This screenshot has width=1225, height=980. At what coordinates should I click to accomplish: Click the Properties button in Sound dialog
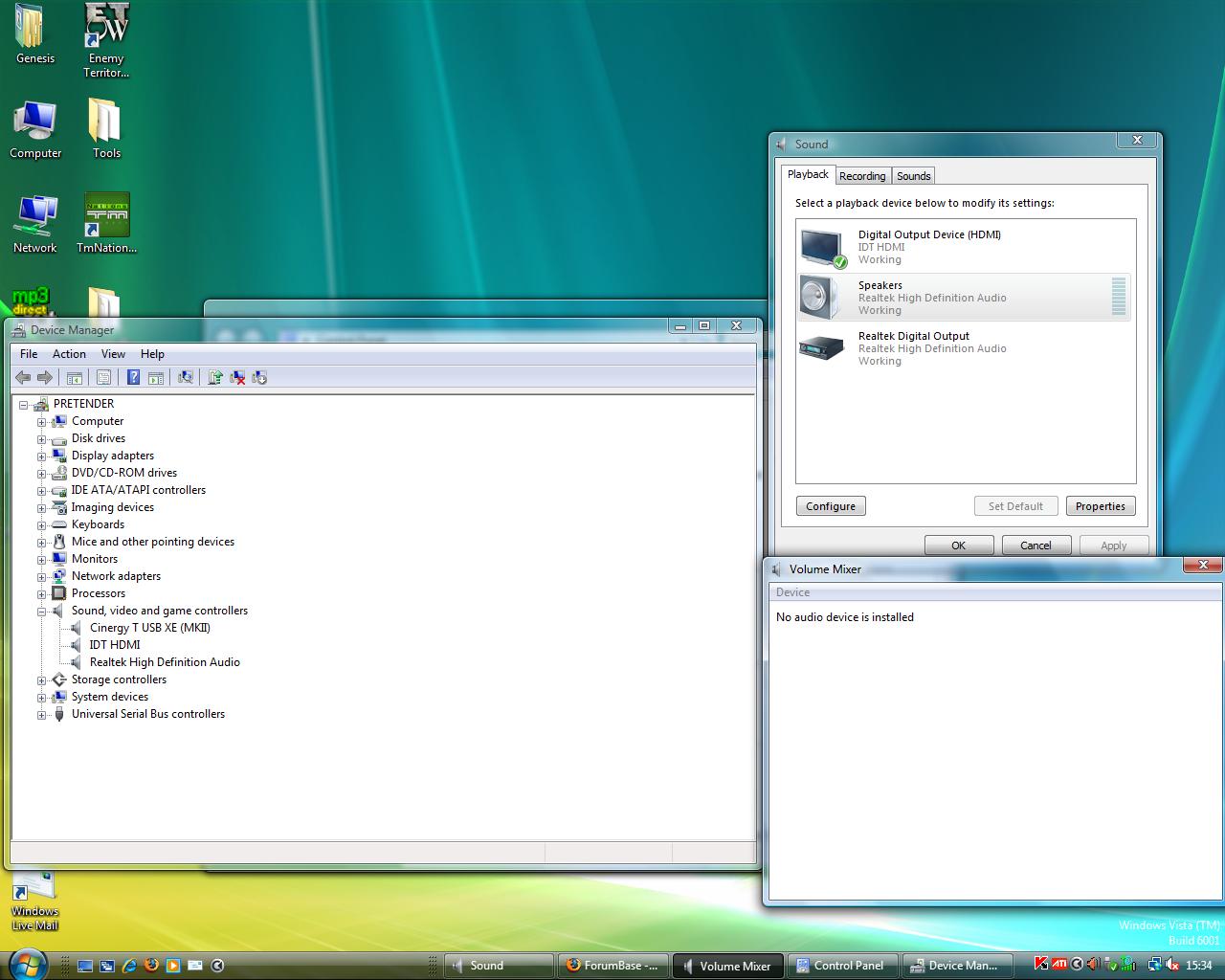[x=1101, y=506]
